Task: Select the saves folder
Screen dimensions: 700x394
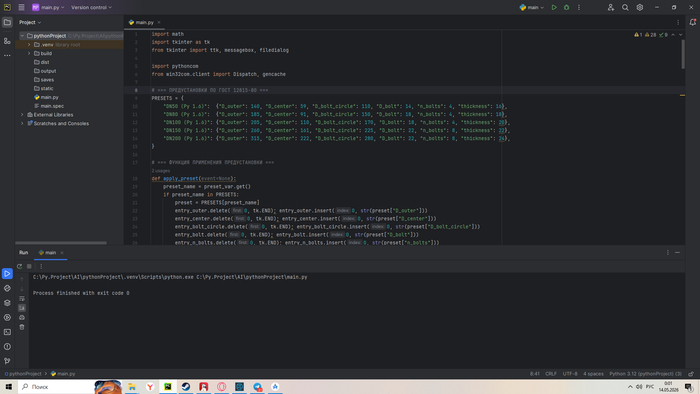Action: [x=44, y=80]
